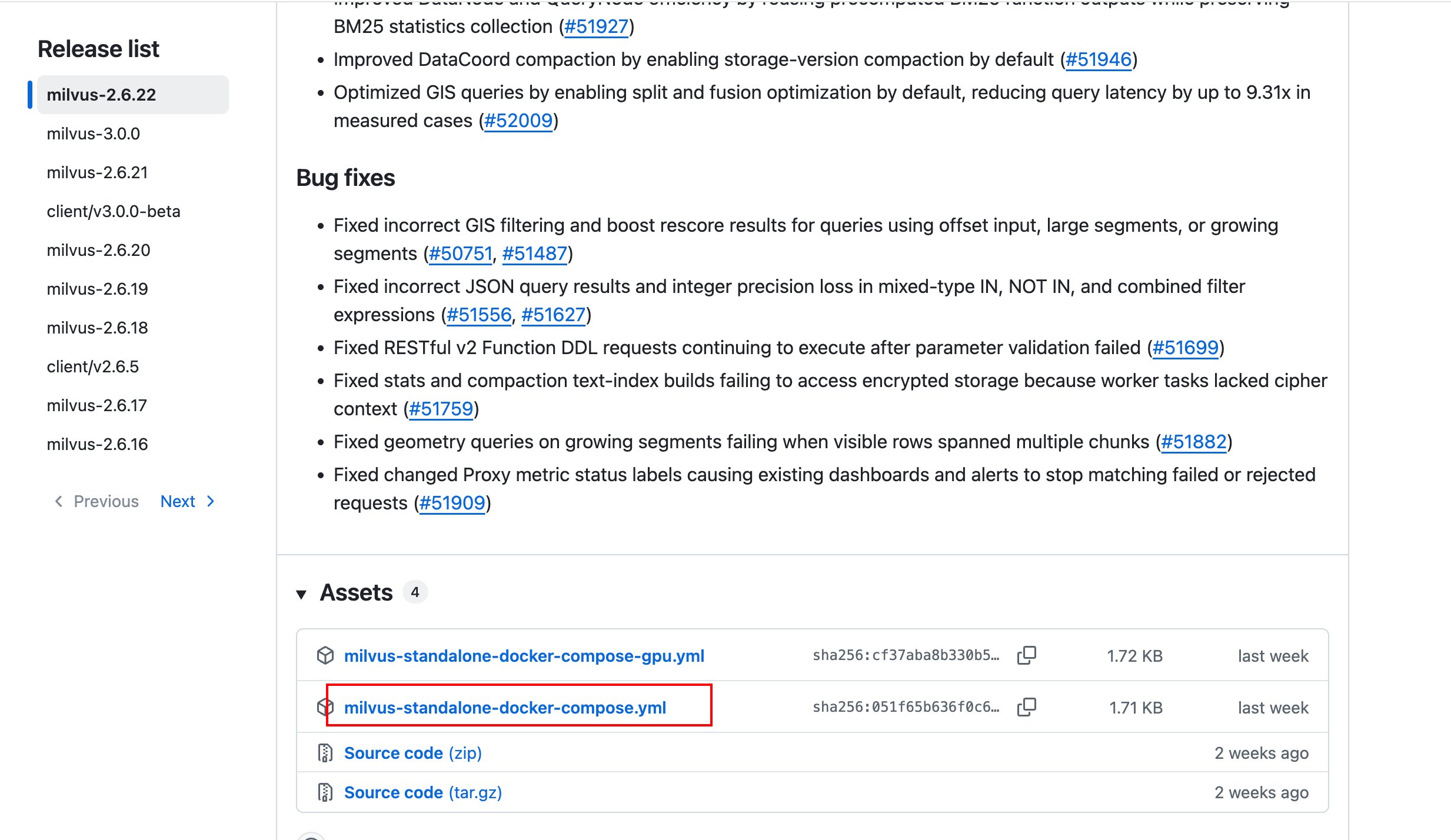1451x840 pixels.
Task: Open pull request #51699 link
Action: pyautogui.click(x=1185, y=348)
